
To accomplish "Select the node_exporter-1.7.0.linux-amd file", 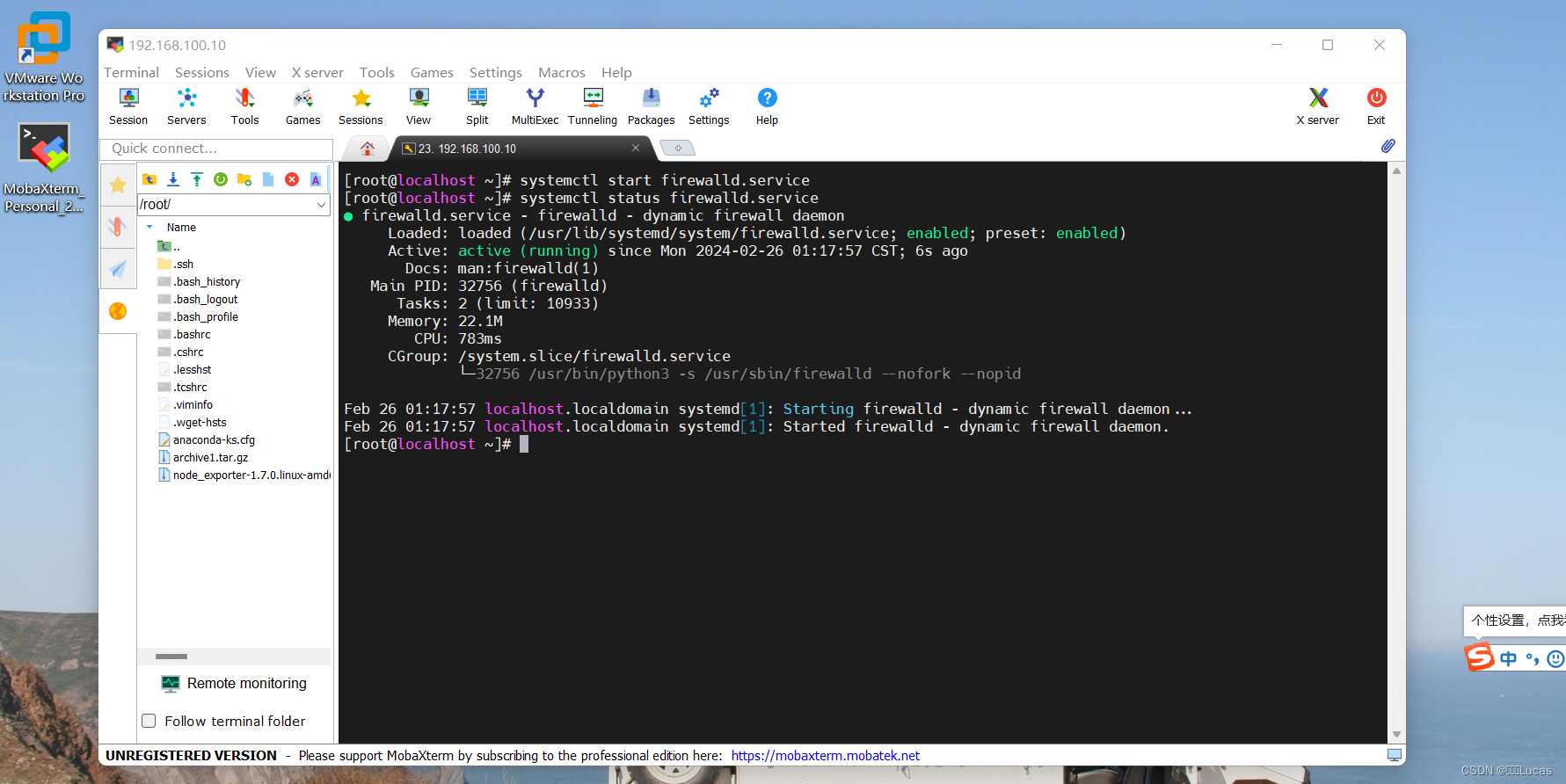I will 244,475.
